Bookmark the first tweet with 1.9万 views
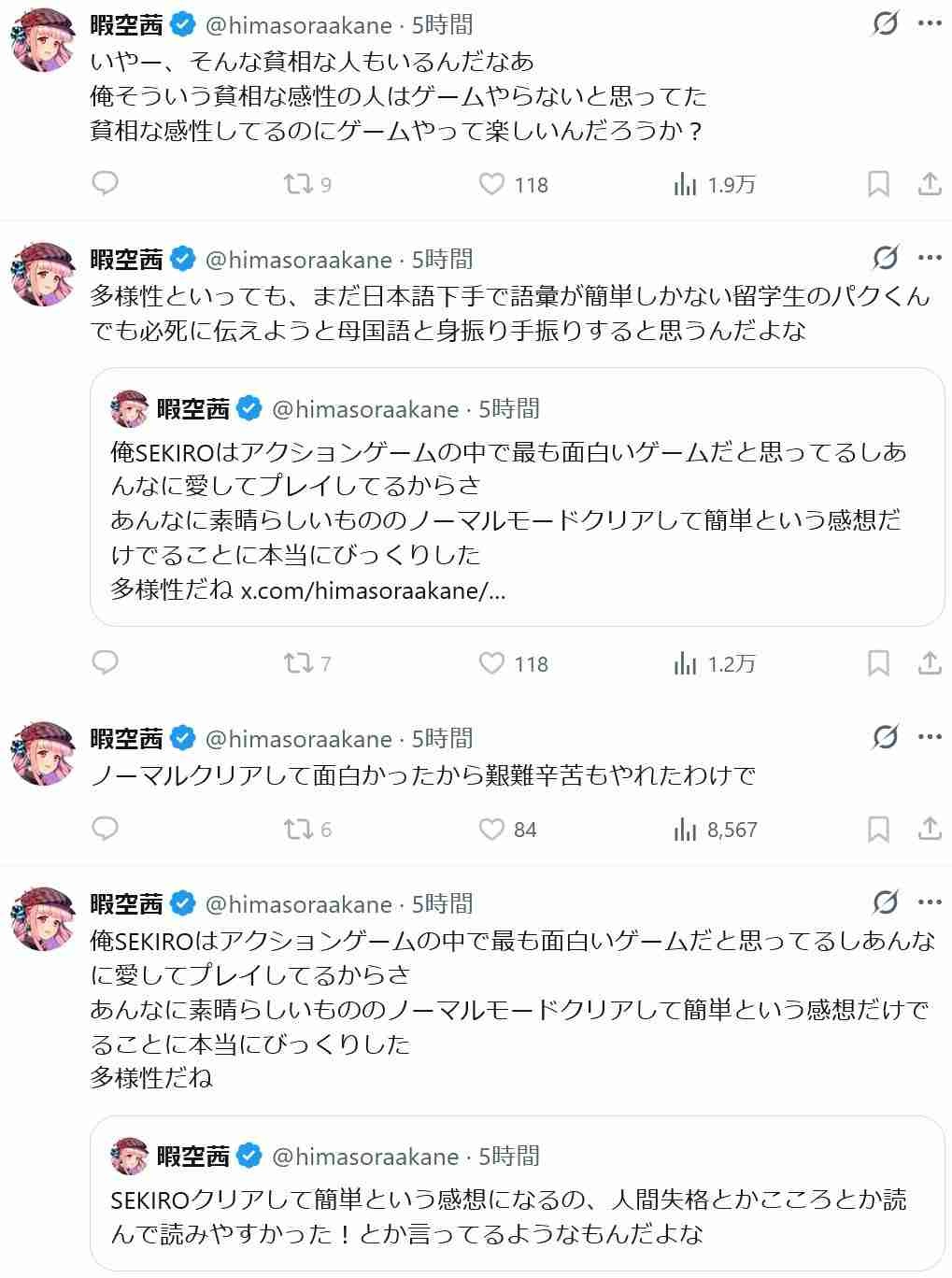 tap(878, 184)
